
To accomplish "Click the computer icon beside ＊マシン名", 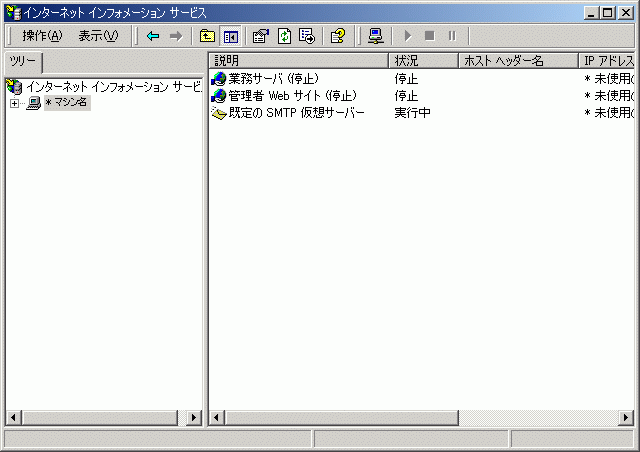I will click(33, 102).
